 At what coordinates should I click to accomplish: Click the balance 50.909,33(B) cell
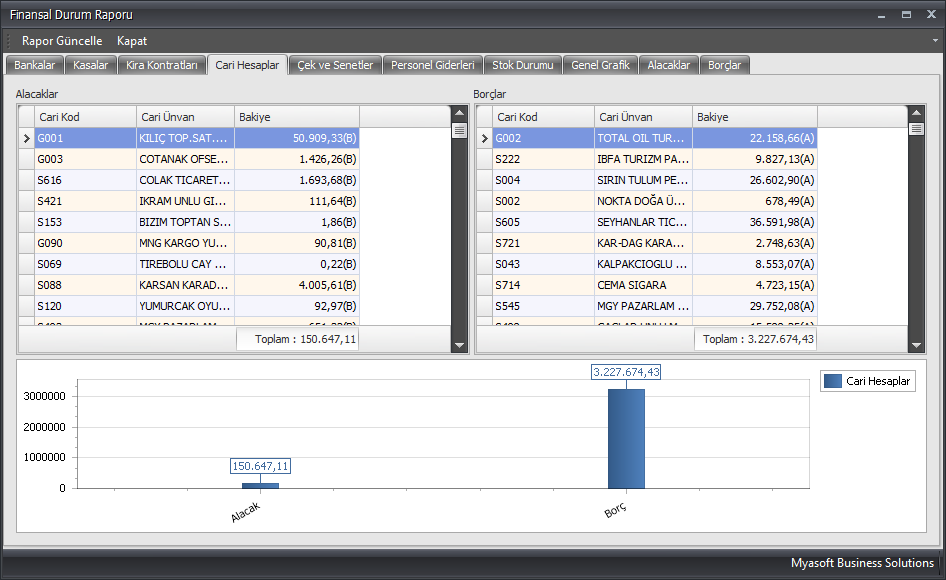pyautogui.click(x=297, y=138)
